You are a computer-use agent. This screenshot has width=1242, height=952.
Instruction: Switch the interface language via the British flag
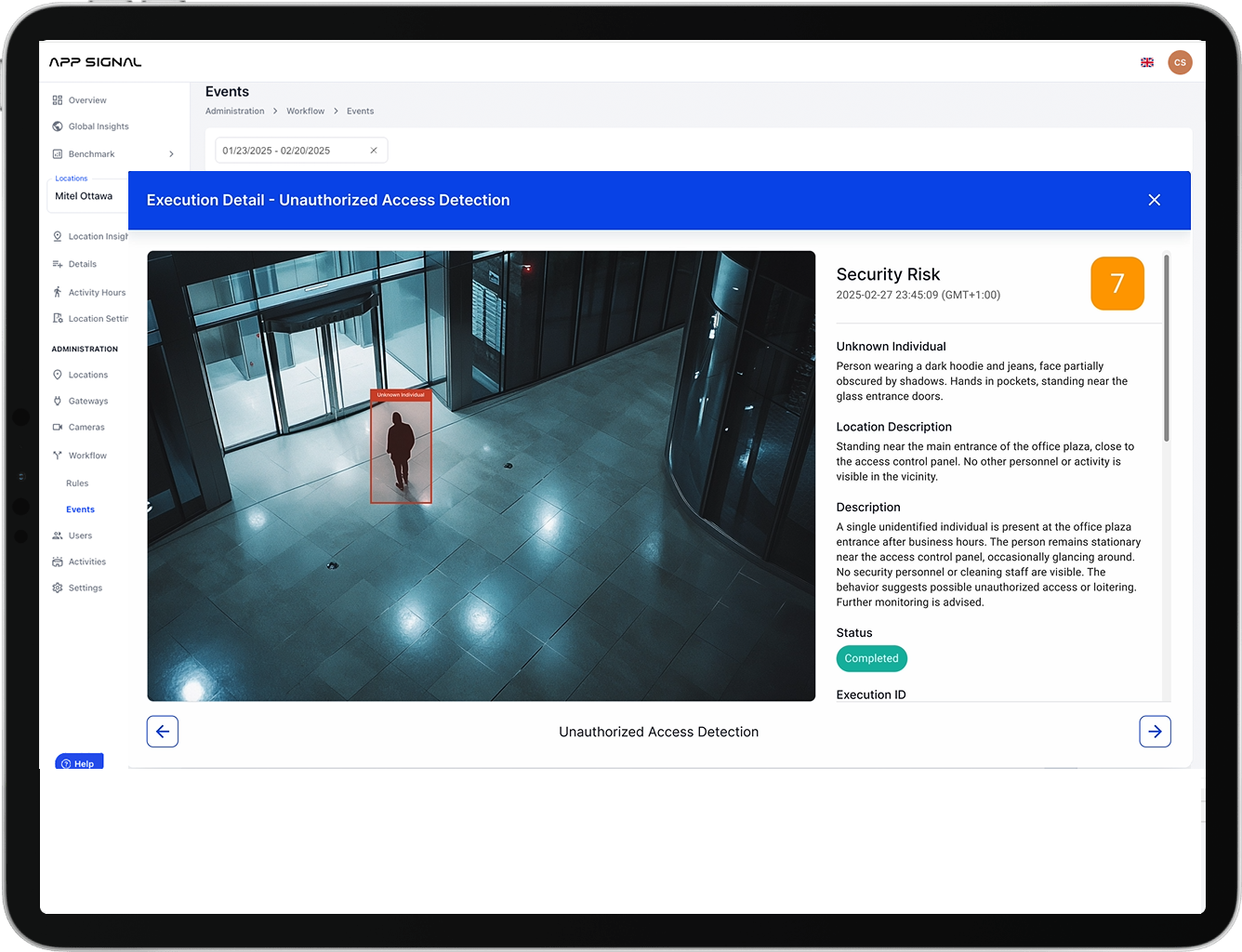click(x=1147, y=61)
